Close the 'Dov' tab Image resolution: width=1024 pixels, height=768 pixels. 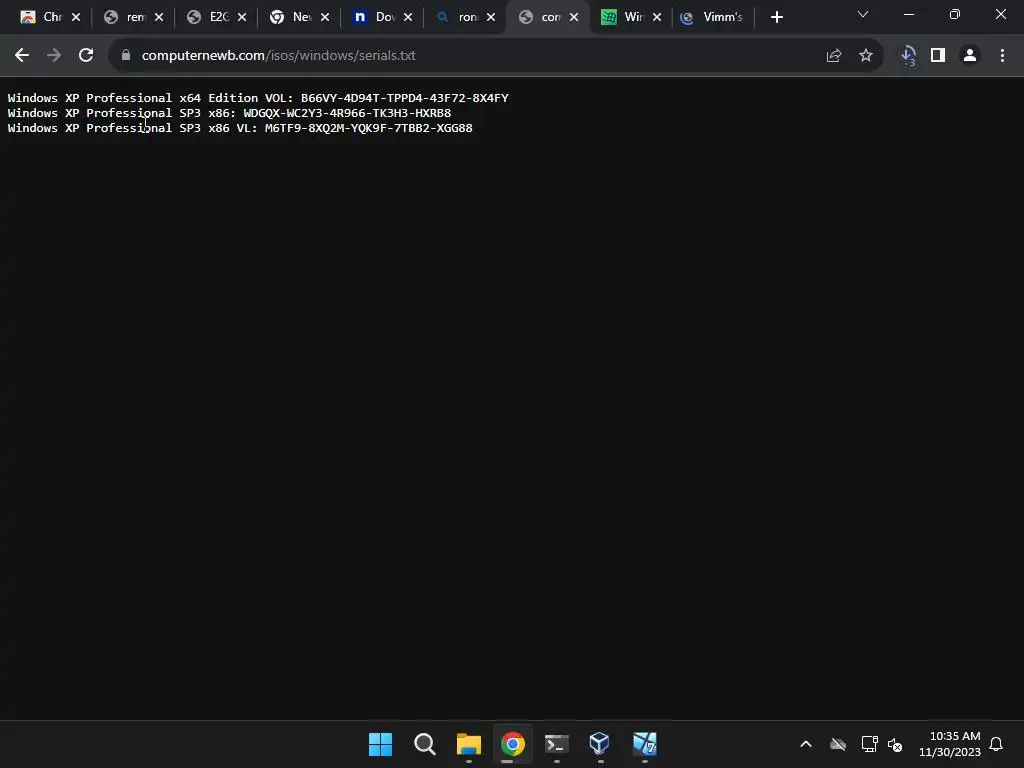click(408, 17)
